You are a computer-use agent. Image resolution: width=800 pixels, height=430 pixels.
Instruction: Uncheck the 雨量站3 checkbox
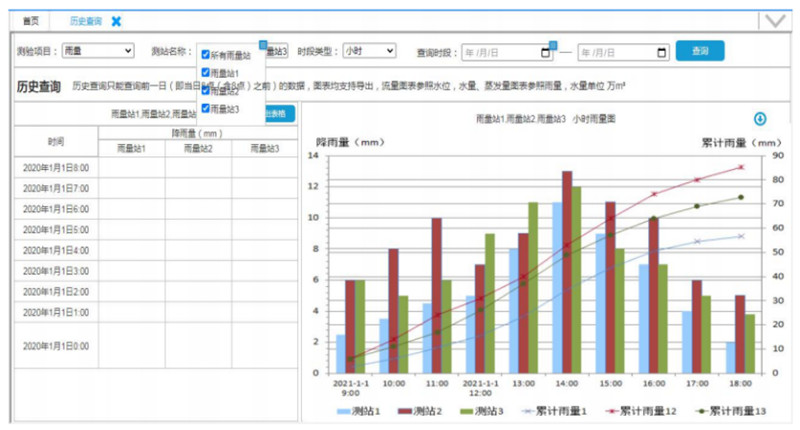point(206,108)
